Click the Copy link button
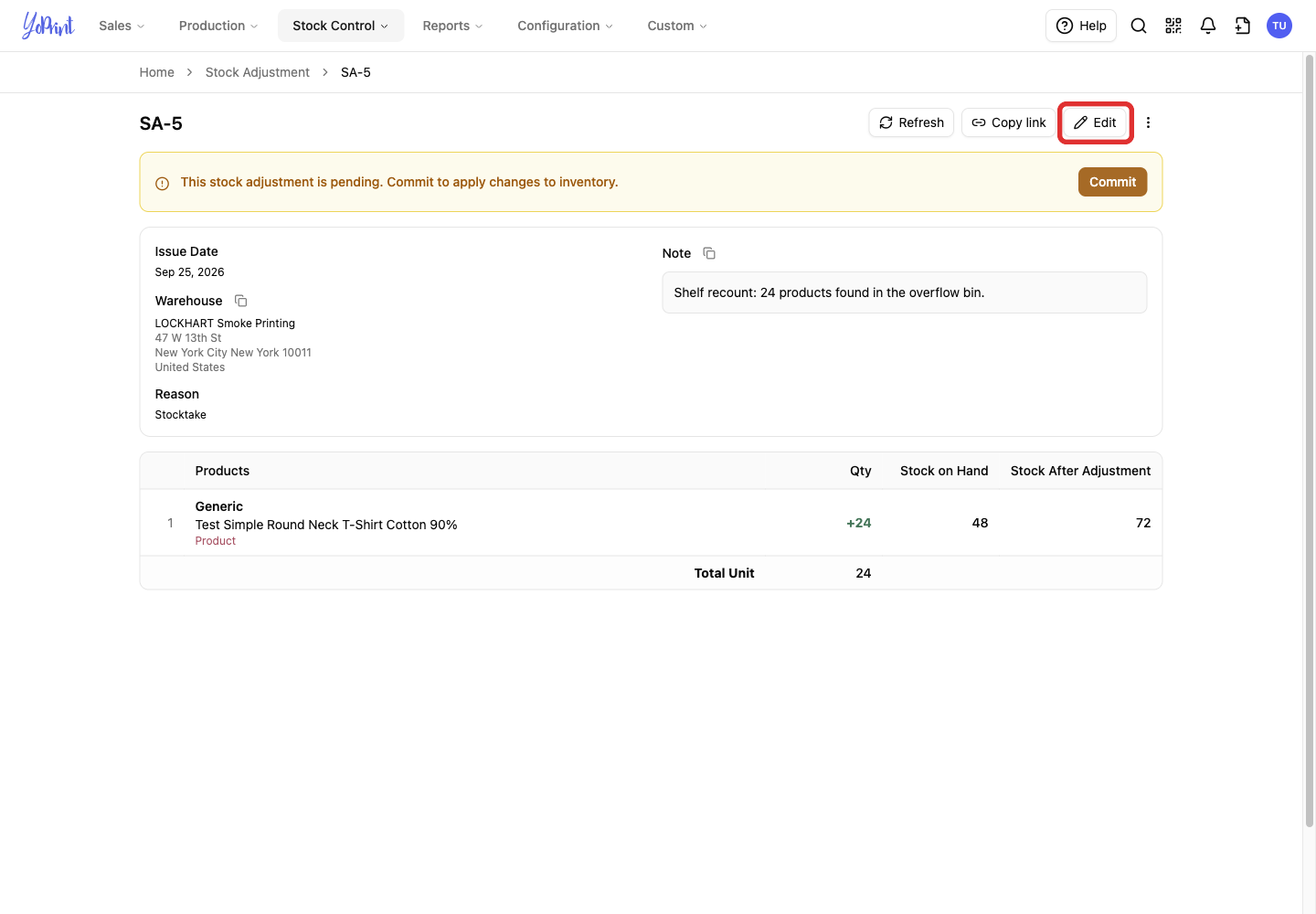Viewport: 1316px width, 914px height. (1009, 122)
